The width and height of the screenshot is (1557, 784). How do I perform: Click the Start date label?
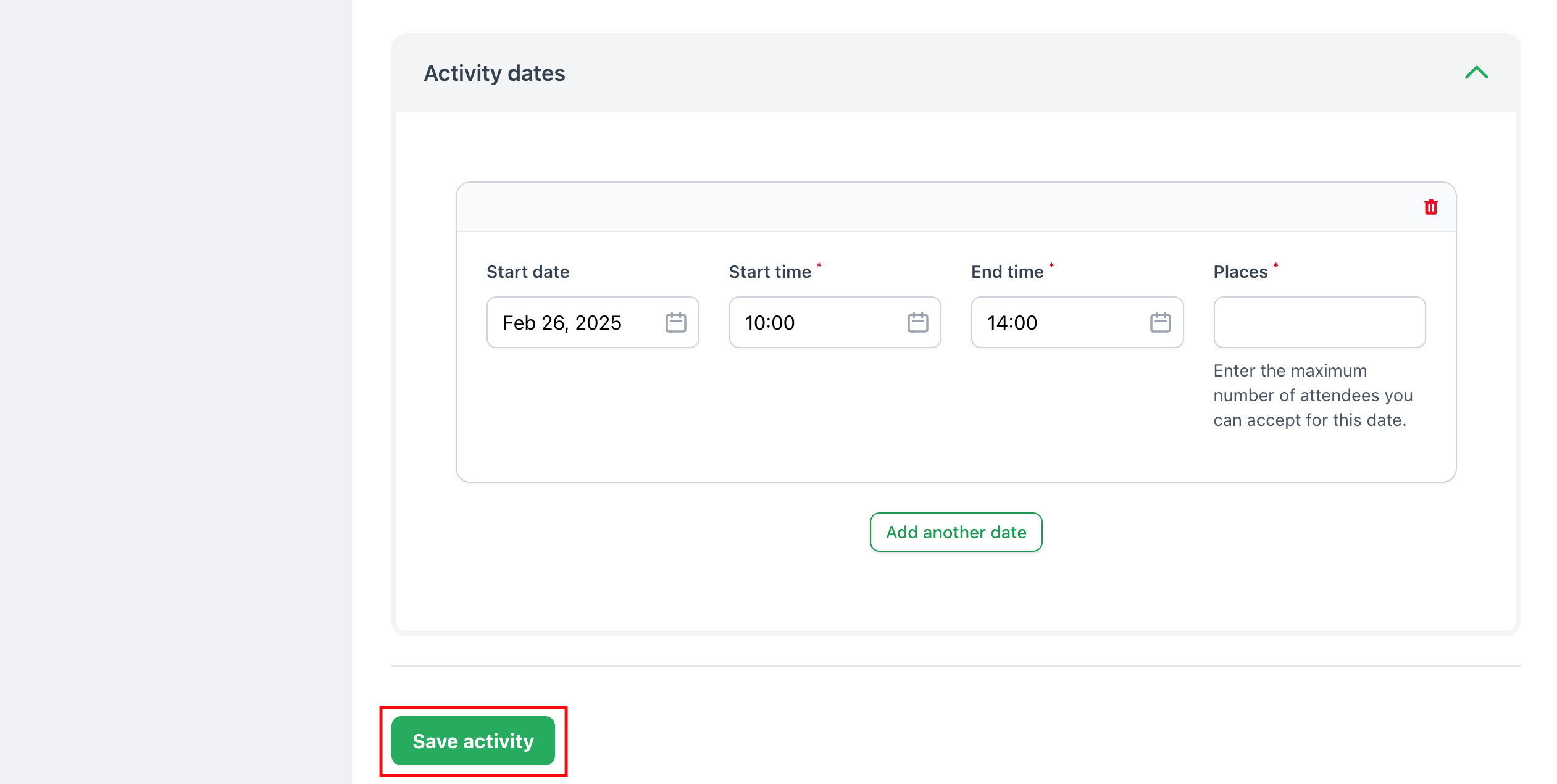527,272
